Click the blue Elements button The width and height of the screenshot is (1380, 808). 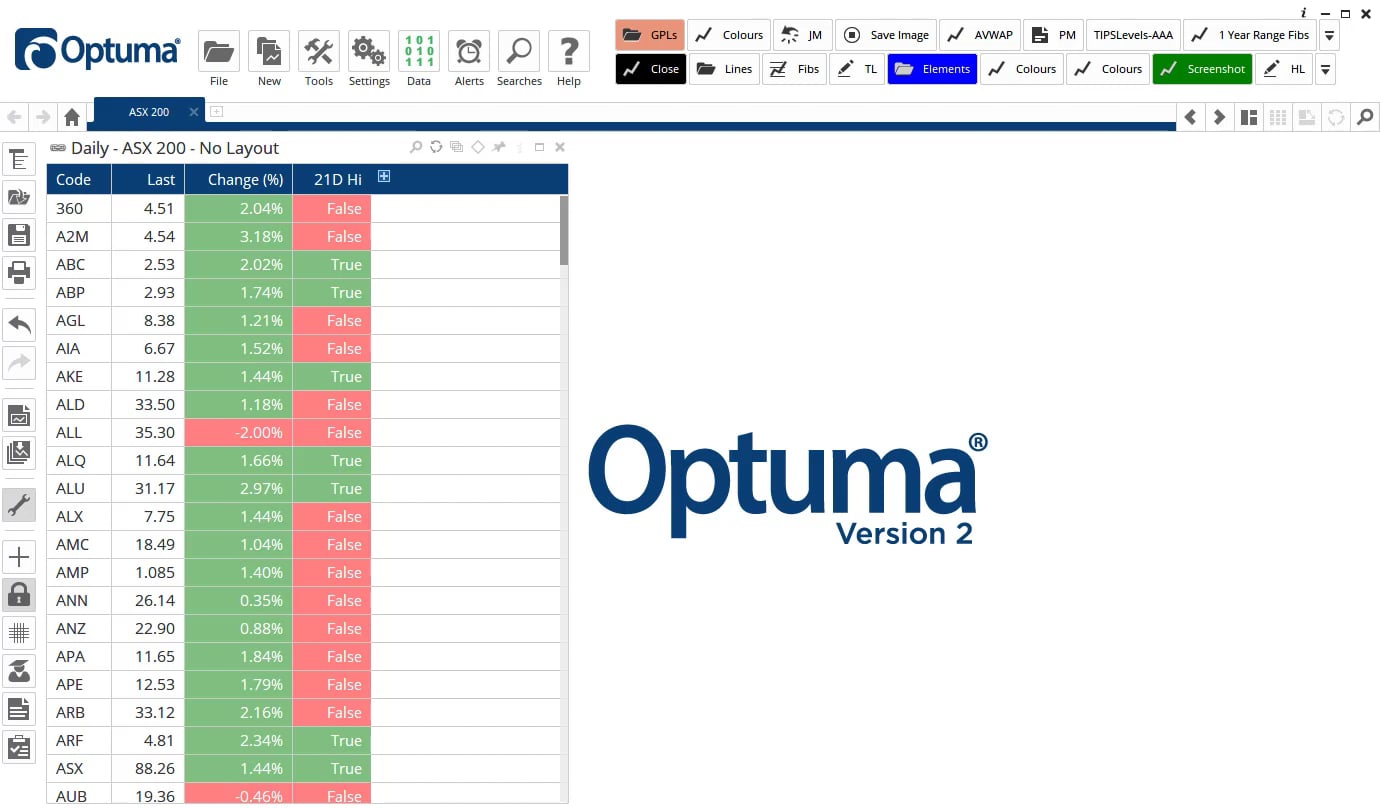(932, 69)
